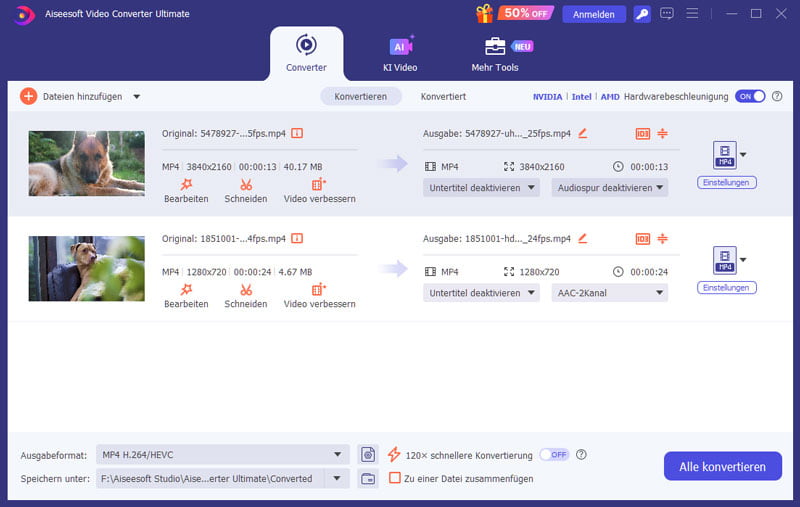Click the split/compress icon of first video
Screen dimensions: 800x507
662,133
